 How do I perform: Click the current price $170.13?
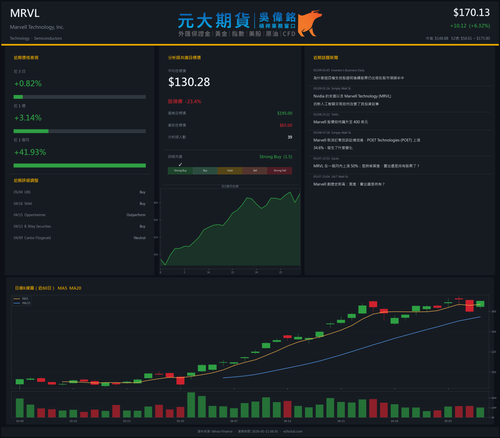point(471,13)
